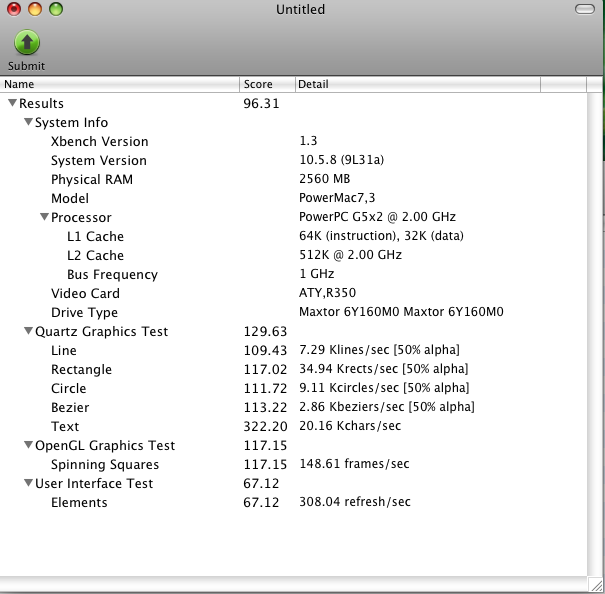Collapse the User Interface Test triangle
605x594 pixels.
[28, 482]
